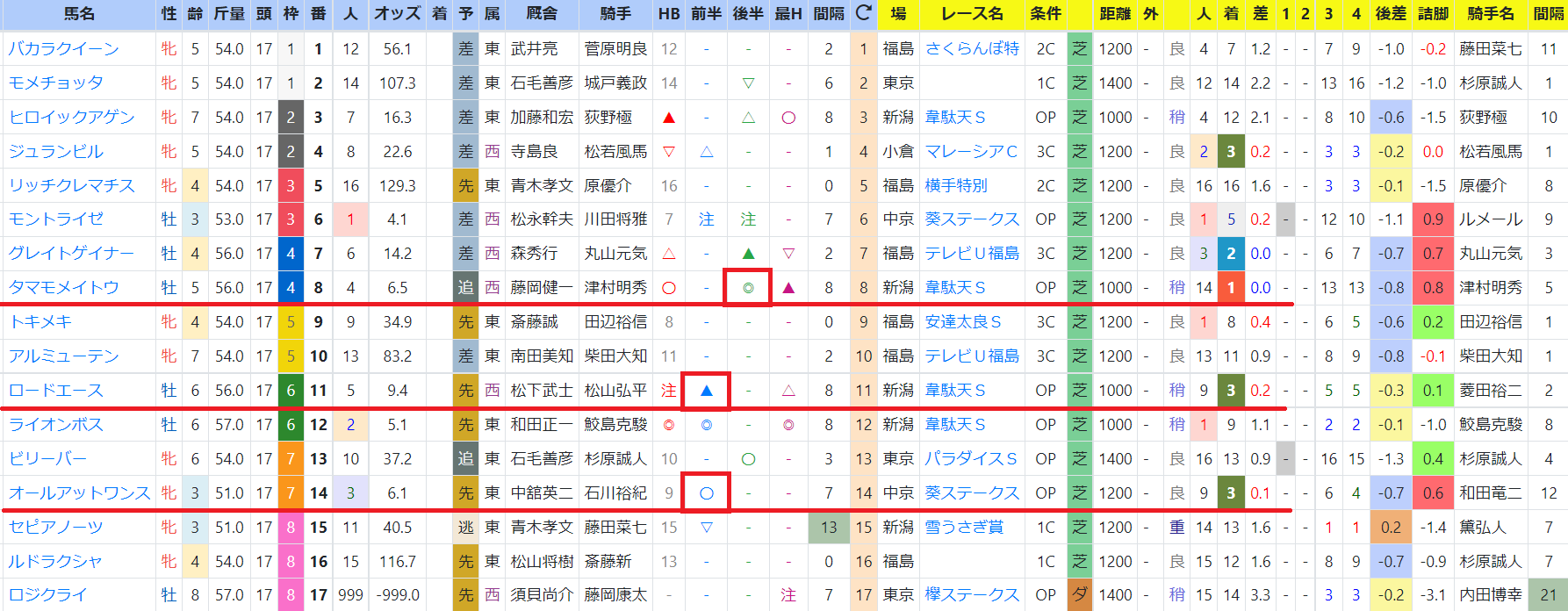Viewport: 1568px width, 611px height.
Task: Click trainer name 藤岡健一
Action: click(542, 288)
